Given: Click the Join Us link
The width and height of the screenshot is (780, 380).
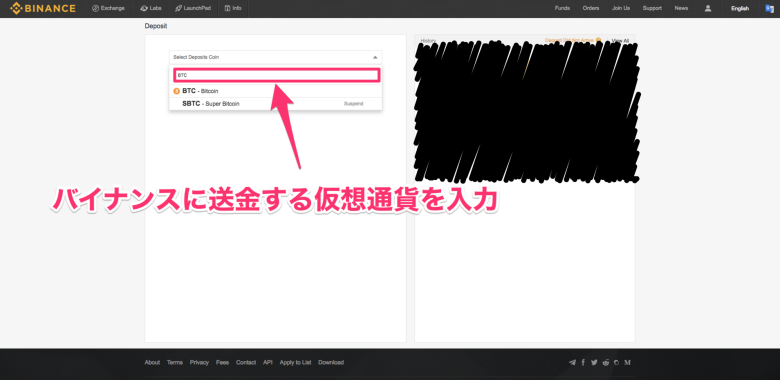Looking at the screenshot, I should click(621, 8).
